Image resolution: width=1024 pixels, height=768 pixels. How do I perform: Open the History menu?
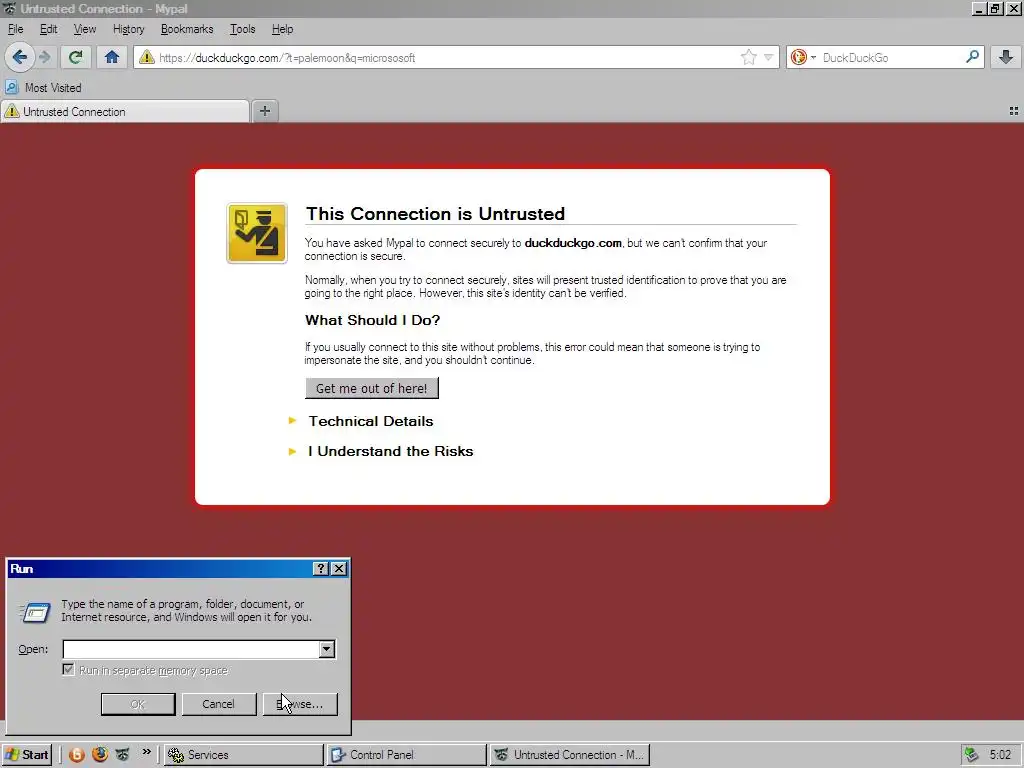pyautogui.click(x=128, y=29)
